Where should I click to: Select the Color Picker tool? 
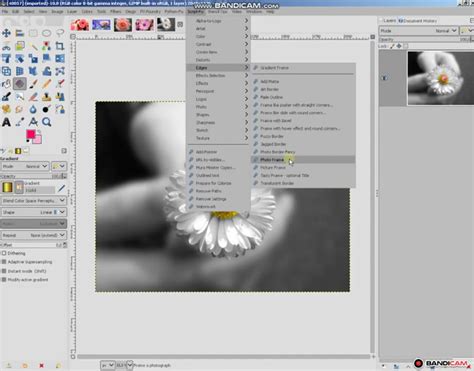tap(20, 122)
